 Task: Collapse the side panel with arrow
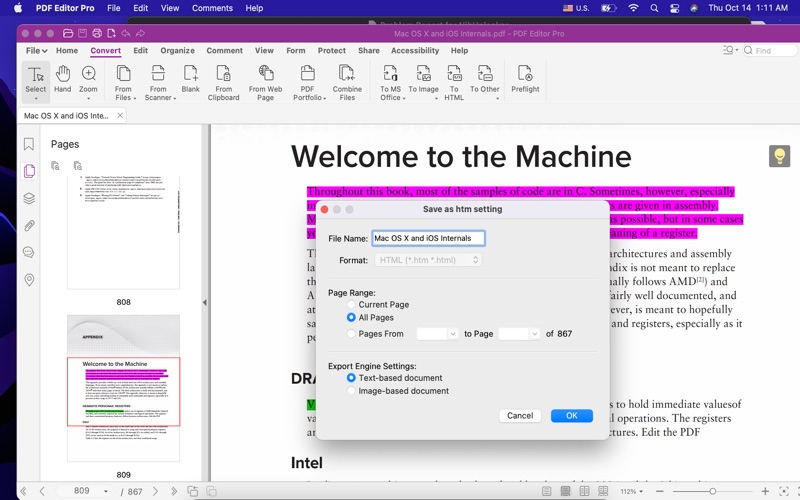coord(205,303)
